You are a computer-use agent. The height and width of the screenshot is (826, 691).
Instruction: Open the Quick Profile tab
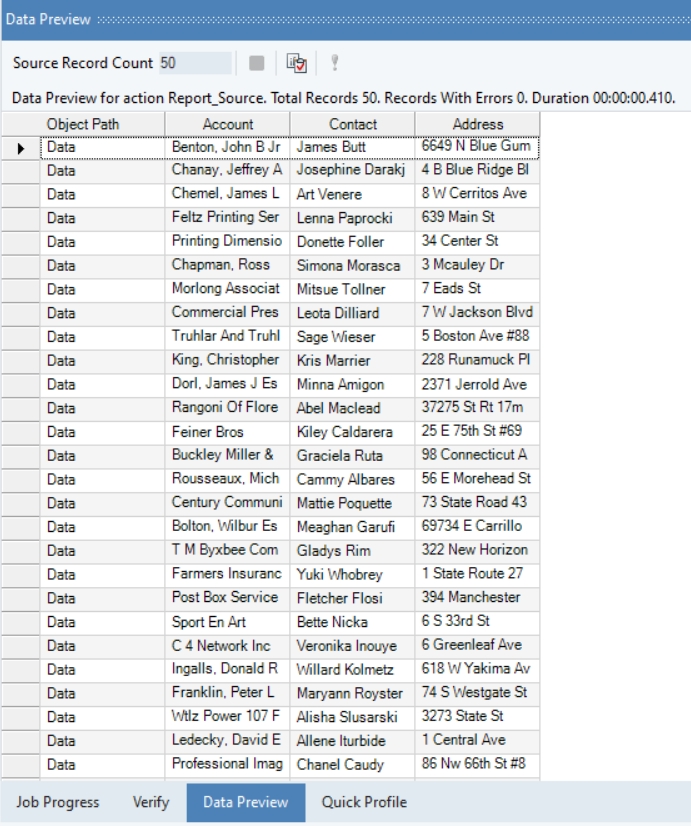(364, 802)
